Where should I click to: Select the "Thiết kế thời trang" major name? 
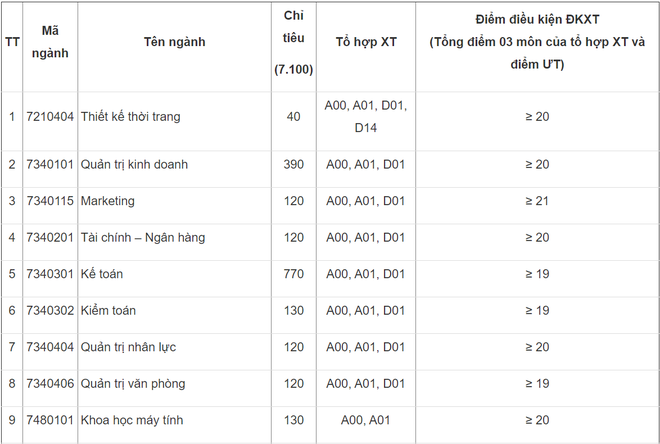(130, 117)
